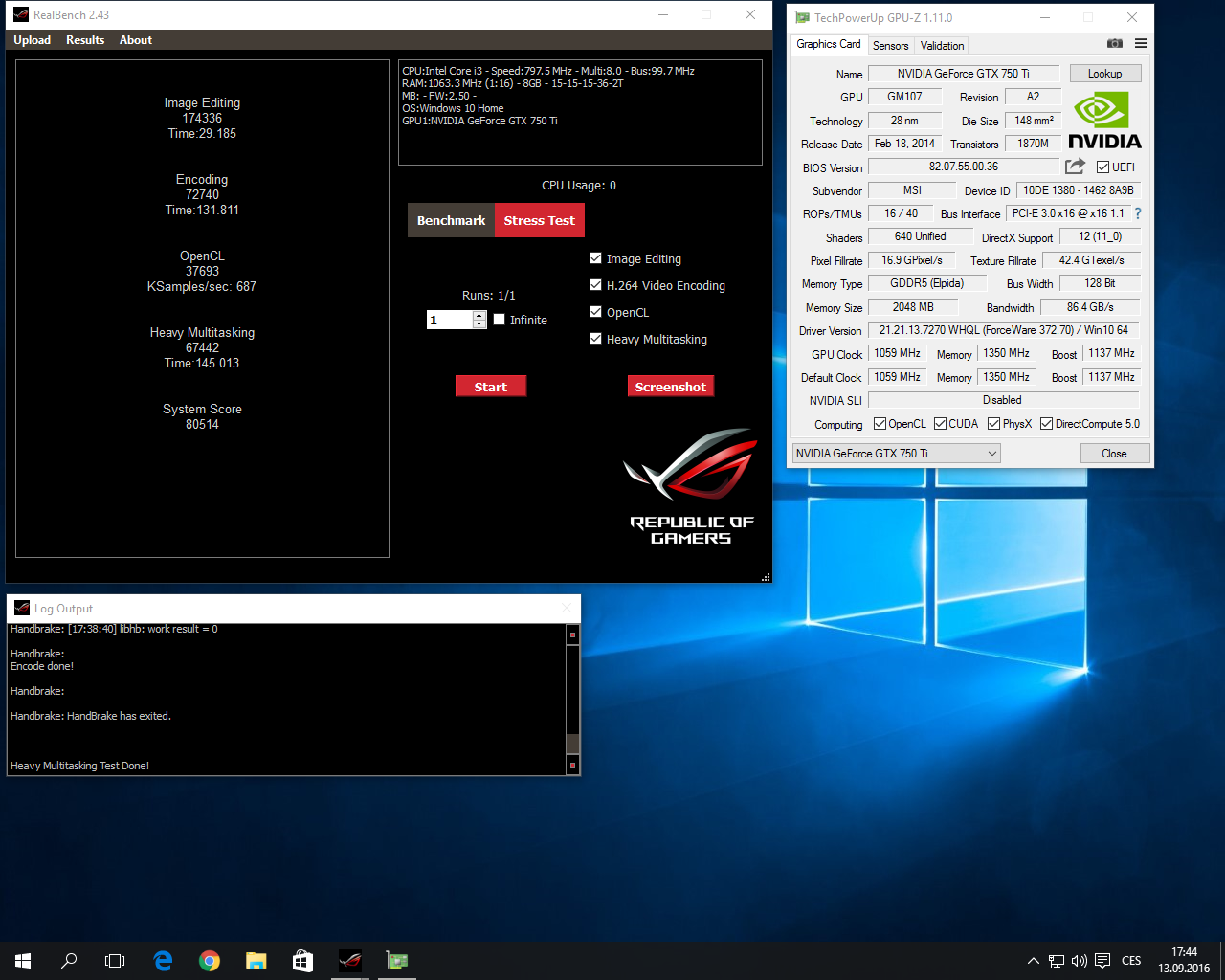
Task: Enable the Infinite runs checkbox
Action: pos(499,320)
